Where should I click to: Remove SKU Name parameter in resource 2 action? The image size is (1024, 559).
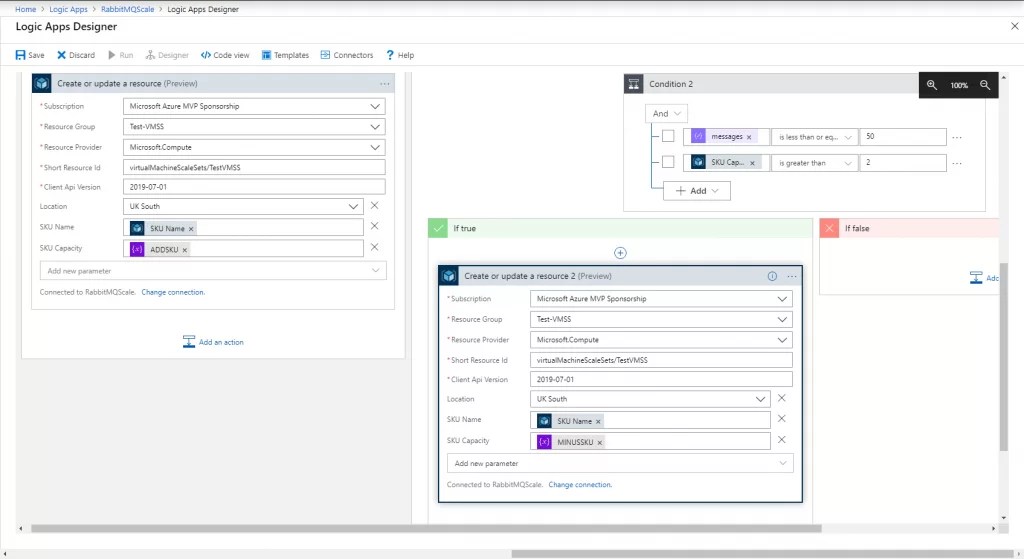pos(781,419)
